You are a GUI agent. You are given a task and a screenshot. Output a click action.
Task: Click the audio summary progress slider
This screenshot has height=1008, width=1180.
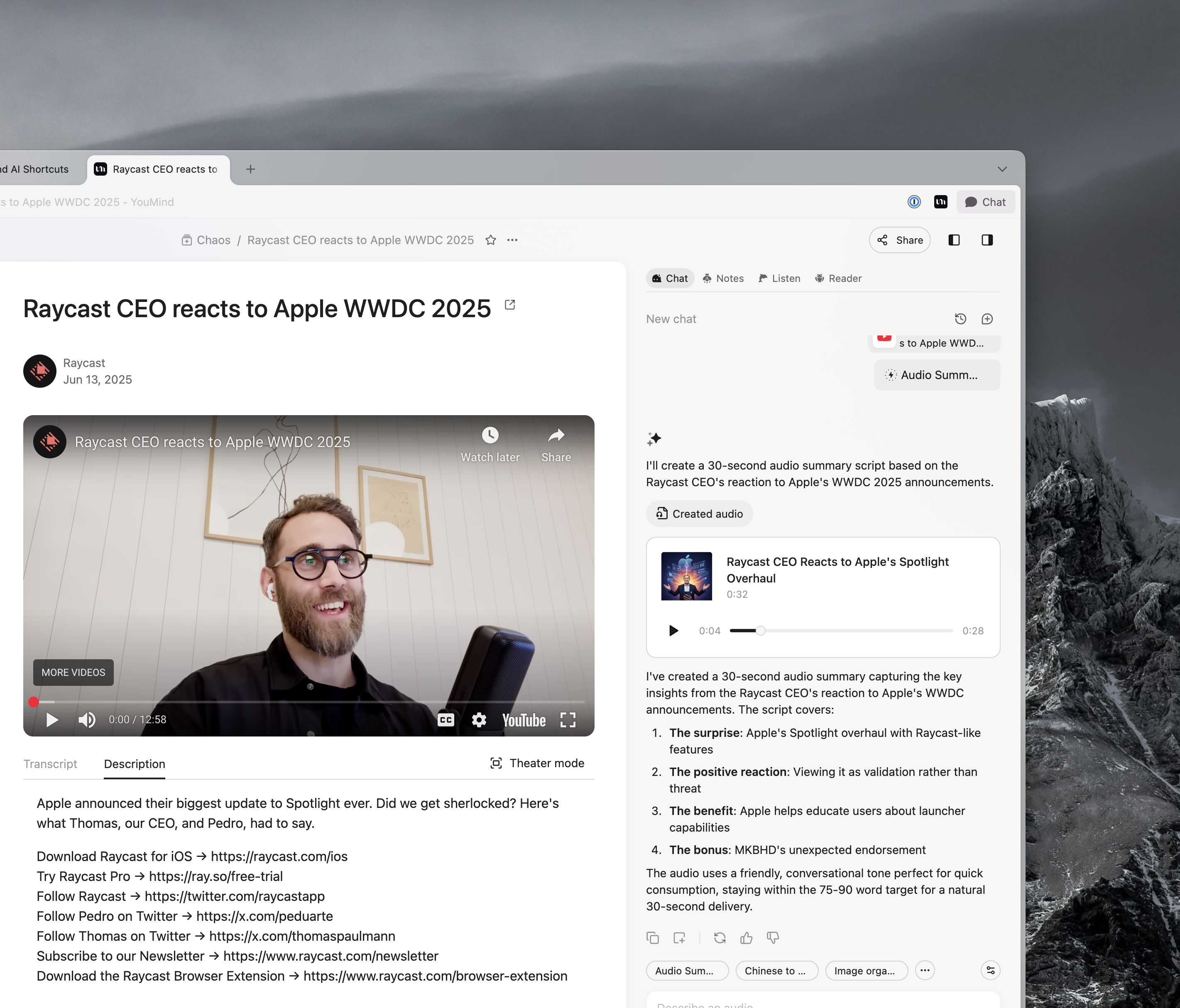pyautogui.click(x=841, y=631)
